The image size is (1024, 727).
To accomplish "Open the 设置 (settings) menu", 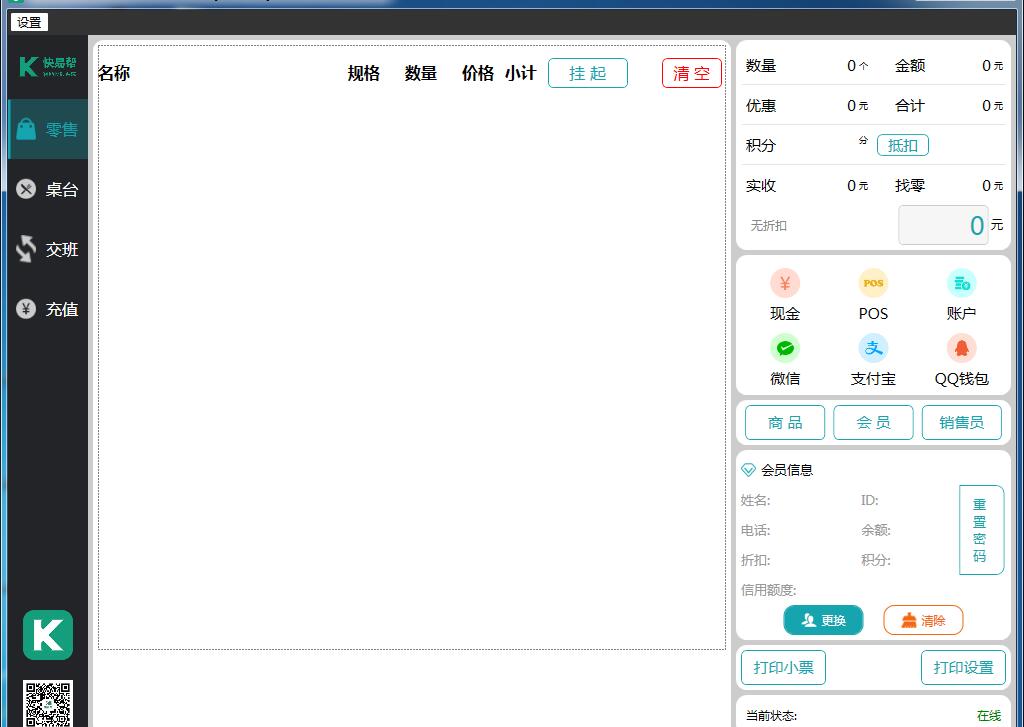I will point(28,21).
